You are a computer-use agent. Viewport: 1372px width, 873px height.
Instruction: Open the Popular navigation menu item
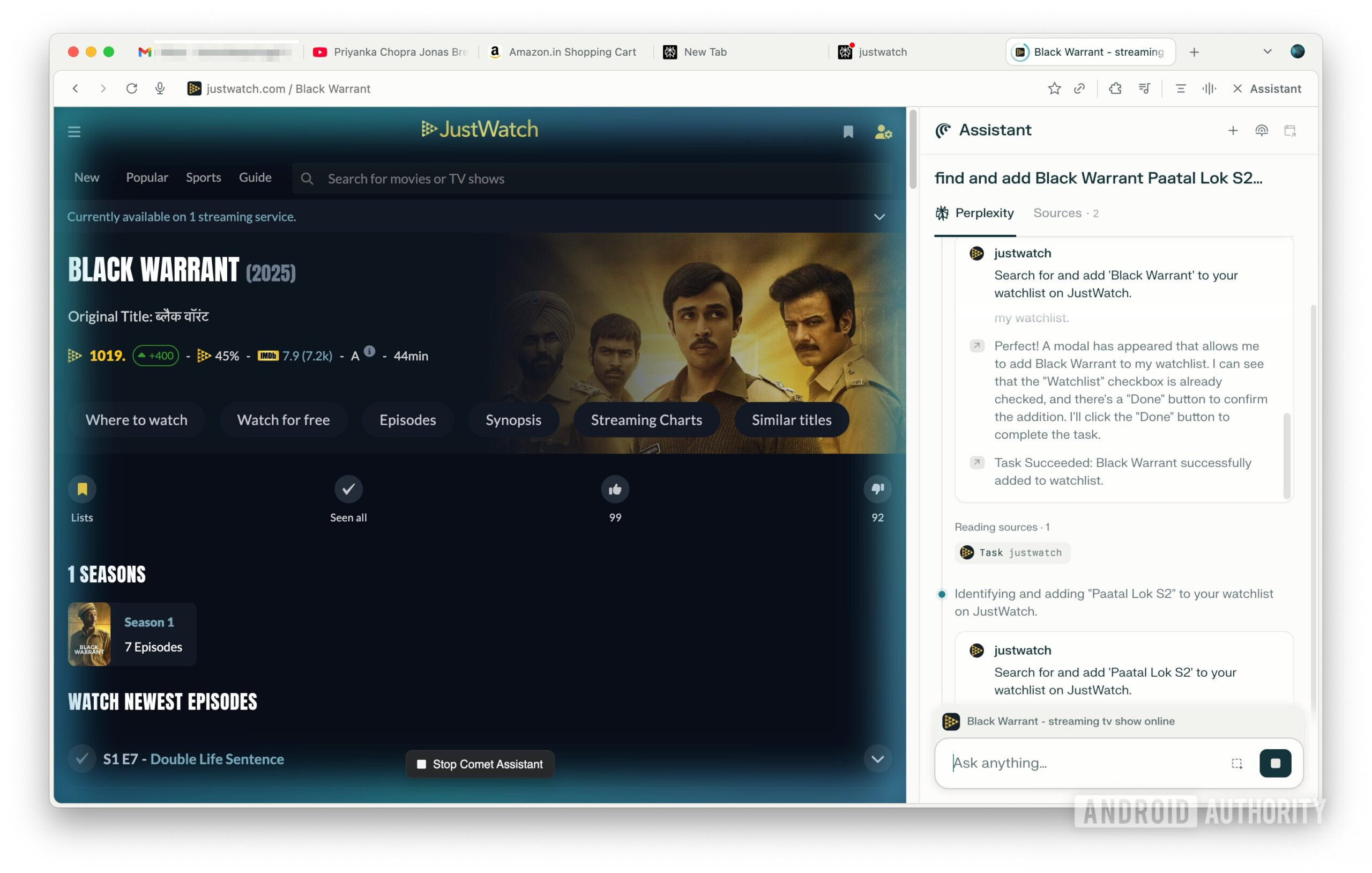tap(147, 177)
